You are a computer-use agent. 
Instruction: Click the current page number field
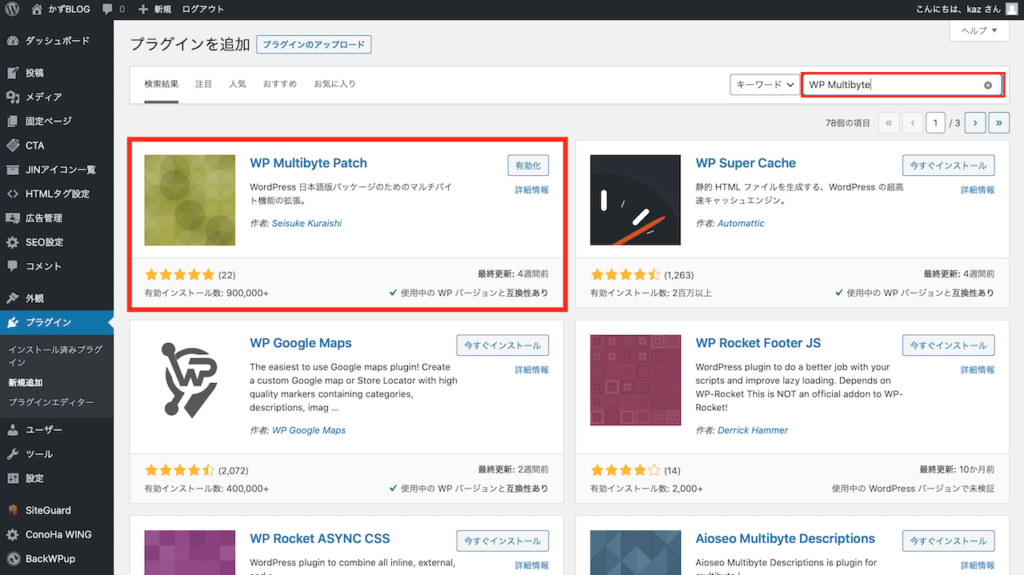pos(935,123)
